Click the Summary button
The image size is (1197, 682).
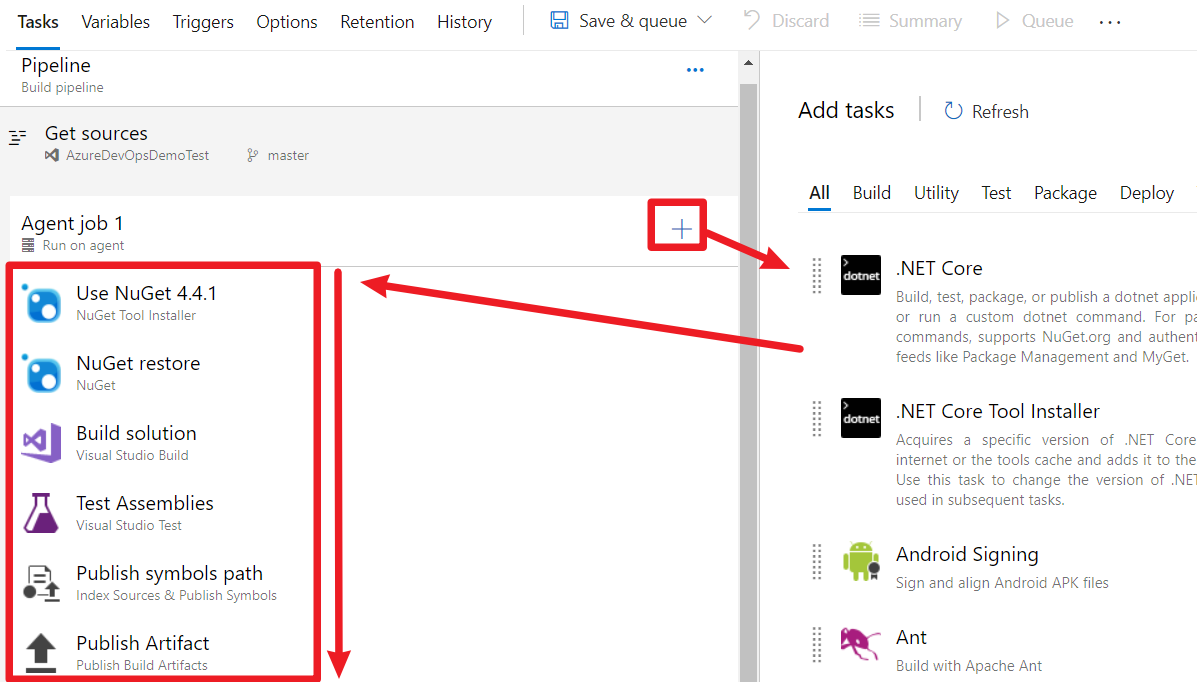tap(910, 21)
